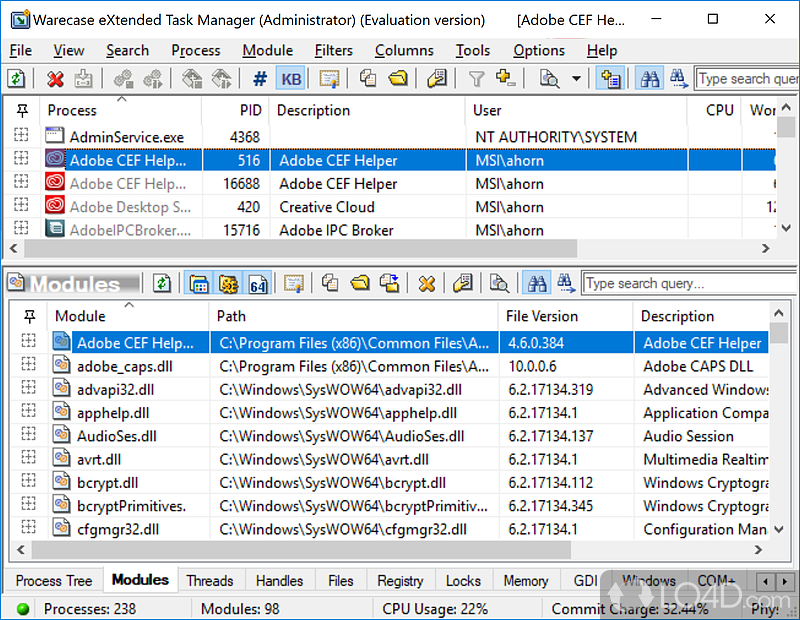Viewport: 800px width, 620px height.
Task: Click the module list horizontal scrollbar thumb
Action: (x=301, y=550)
